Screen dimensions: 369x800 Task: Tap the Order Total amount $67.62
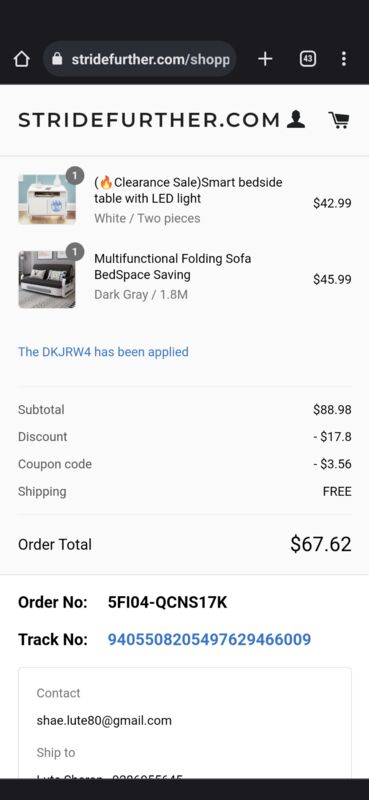tap(321, 544)
